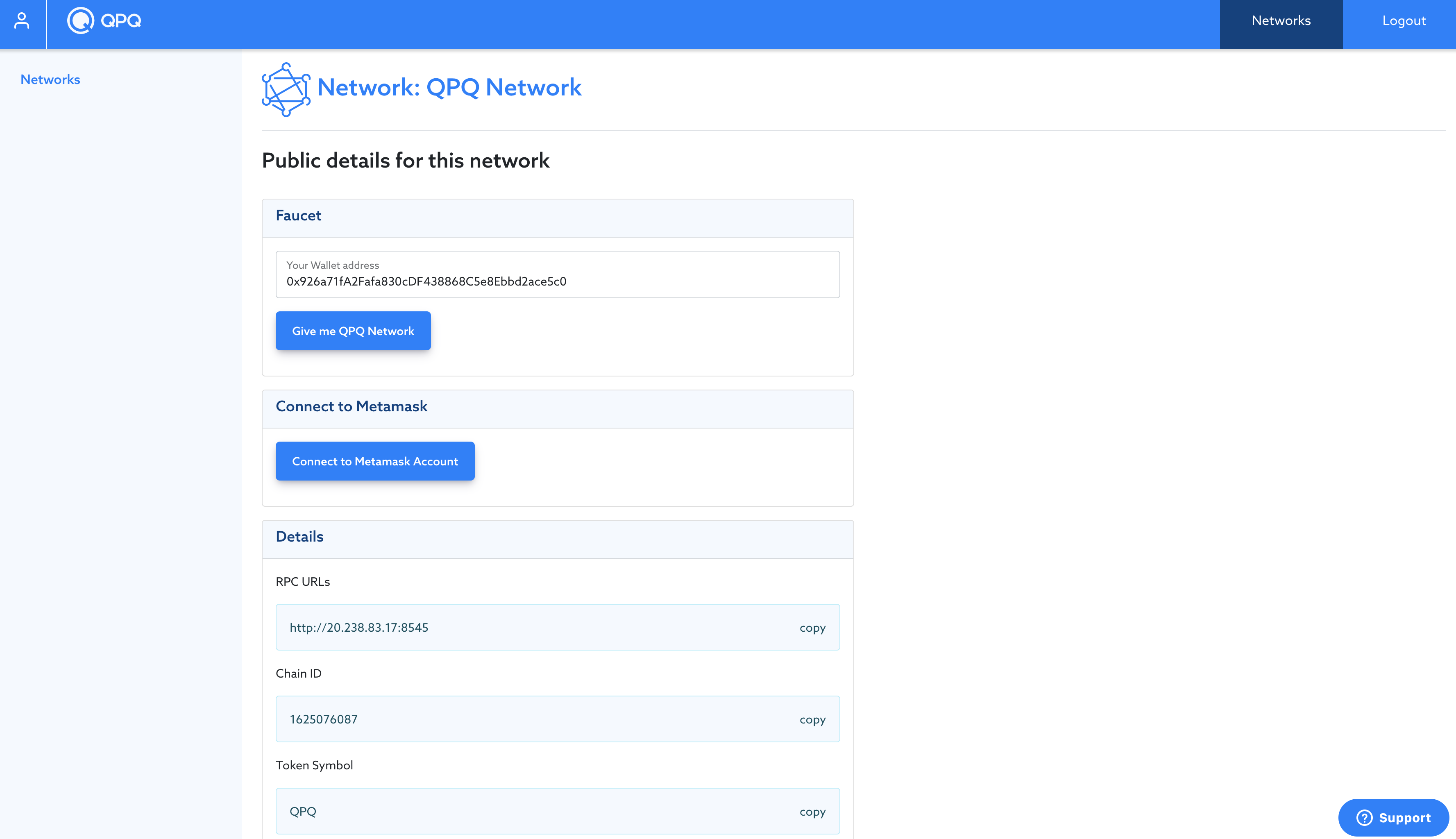Open the user profile icon
The height and width of the screenshot is (839, 1456).
click(x=22, y=21)
